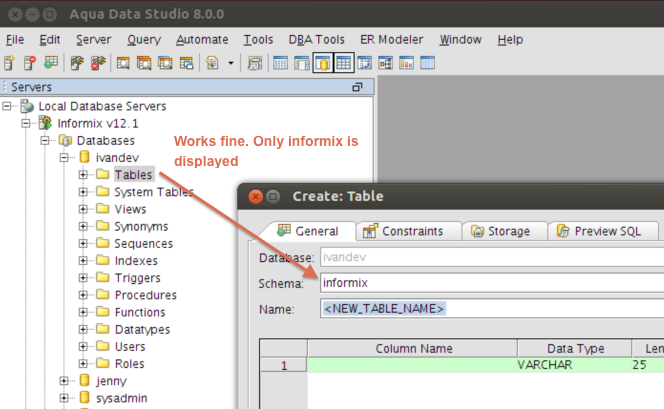Click the yellow database cylinder window icon
The width and height of the screenshot is (664, 409).
tap(323, 63)
